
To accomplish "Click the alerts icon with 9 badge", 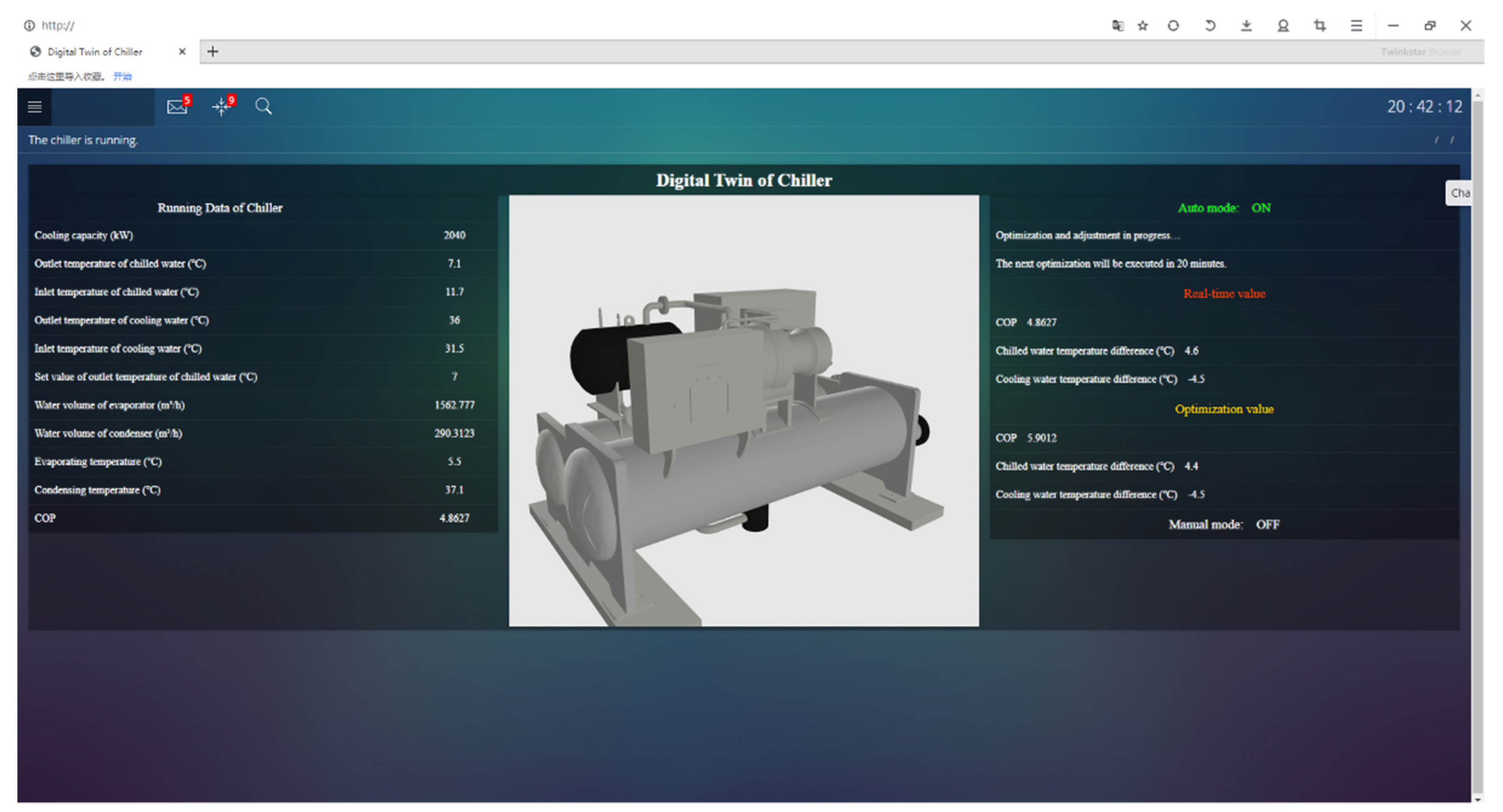I will (221, 107).
